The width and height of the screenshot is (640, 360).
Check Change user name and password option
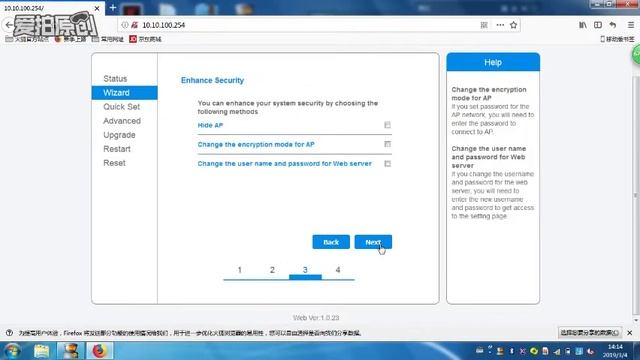(x=387, y=164)
